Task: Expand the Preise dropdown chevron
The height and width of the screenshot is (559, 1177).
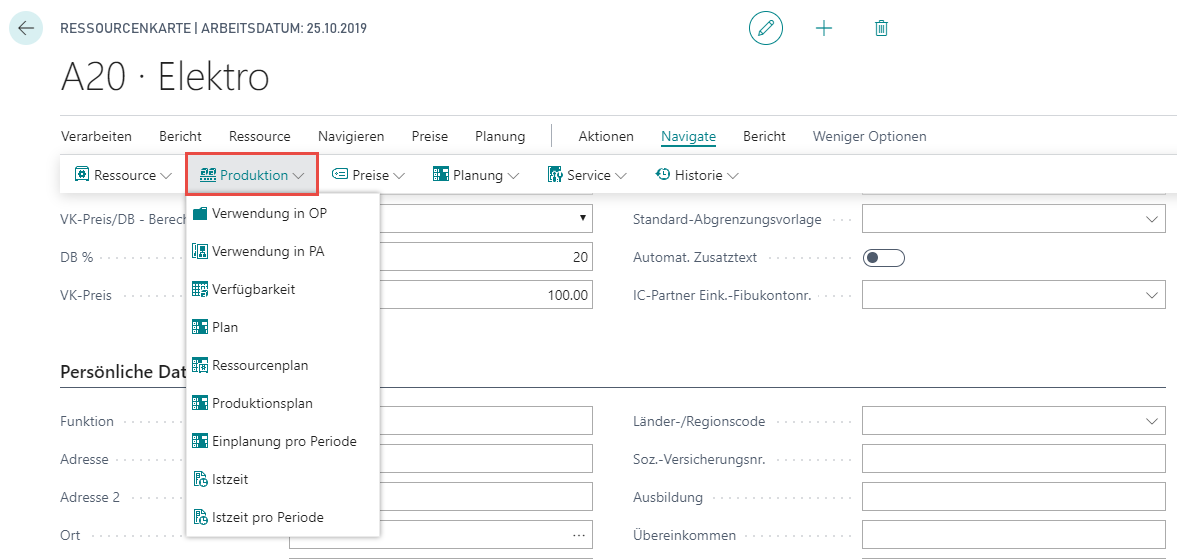Action: coord(399,176)
